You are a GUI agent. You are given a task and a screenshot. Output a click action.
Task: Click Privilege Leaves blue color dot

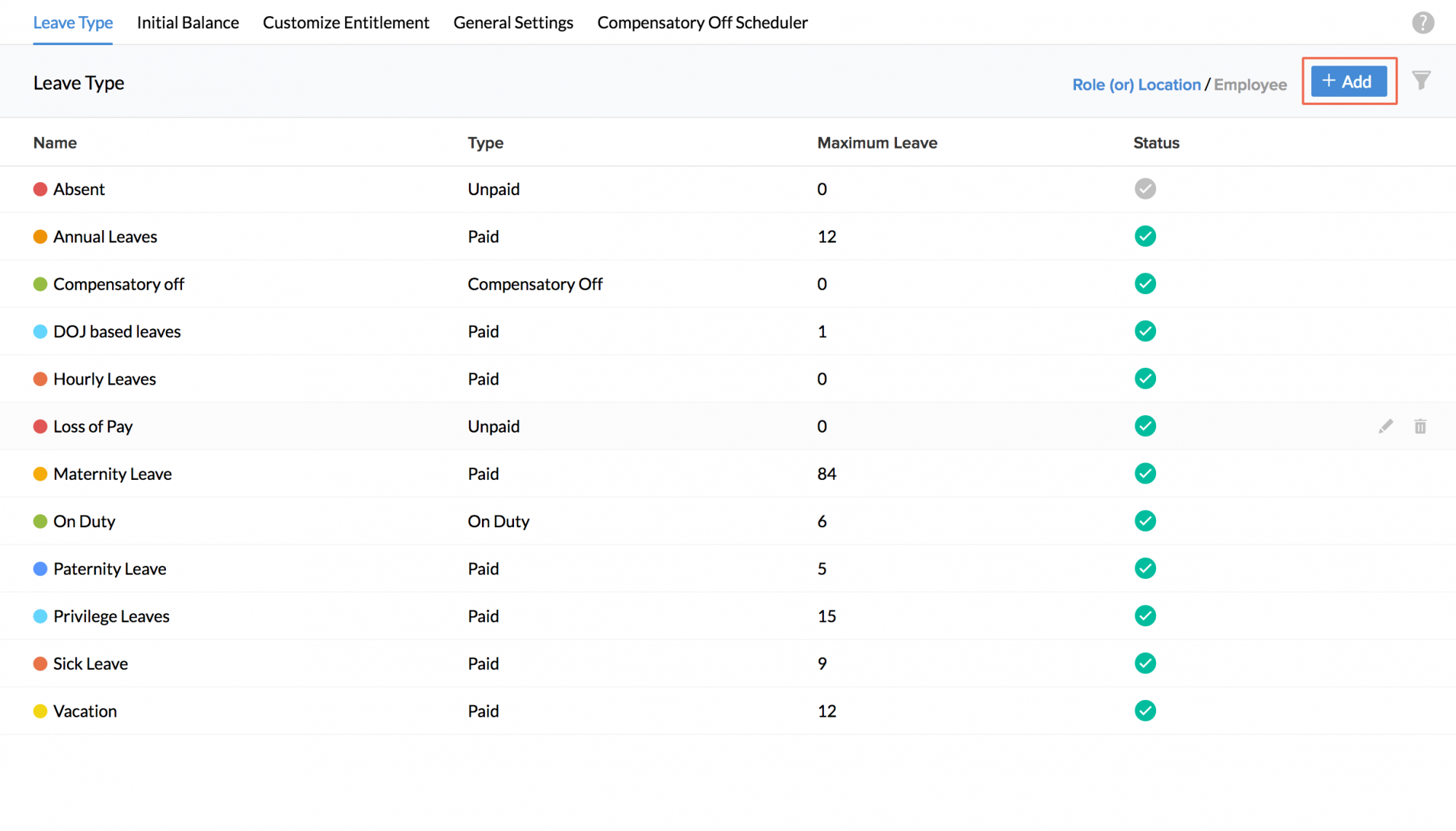[41, 616]
